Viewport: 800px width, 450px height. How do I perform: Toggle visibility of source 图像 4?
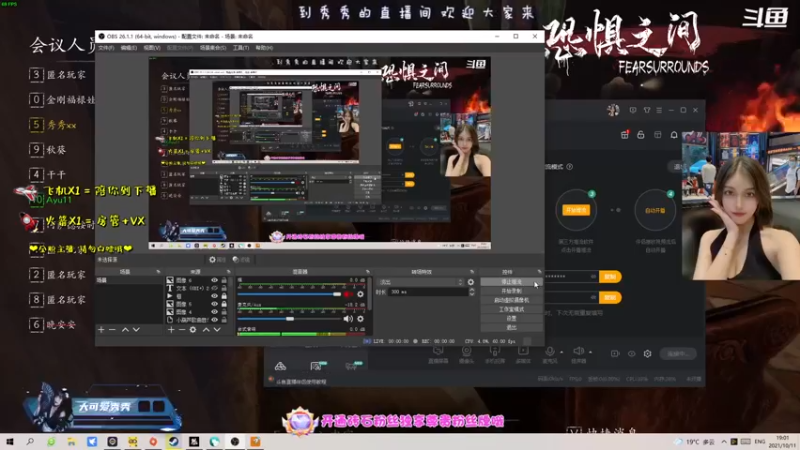pyautogui.click(x=214, y=312)
